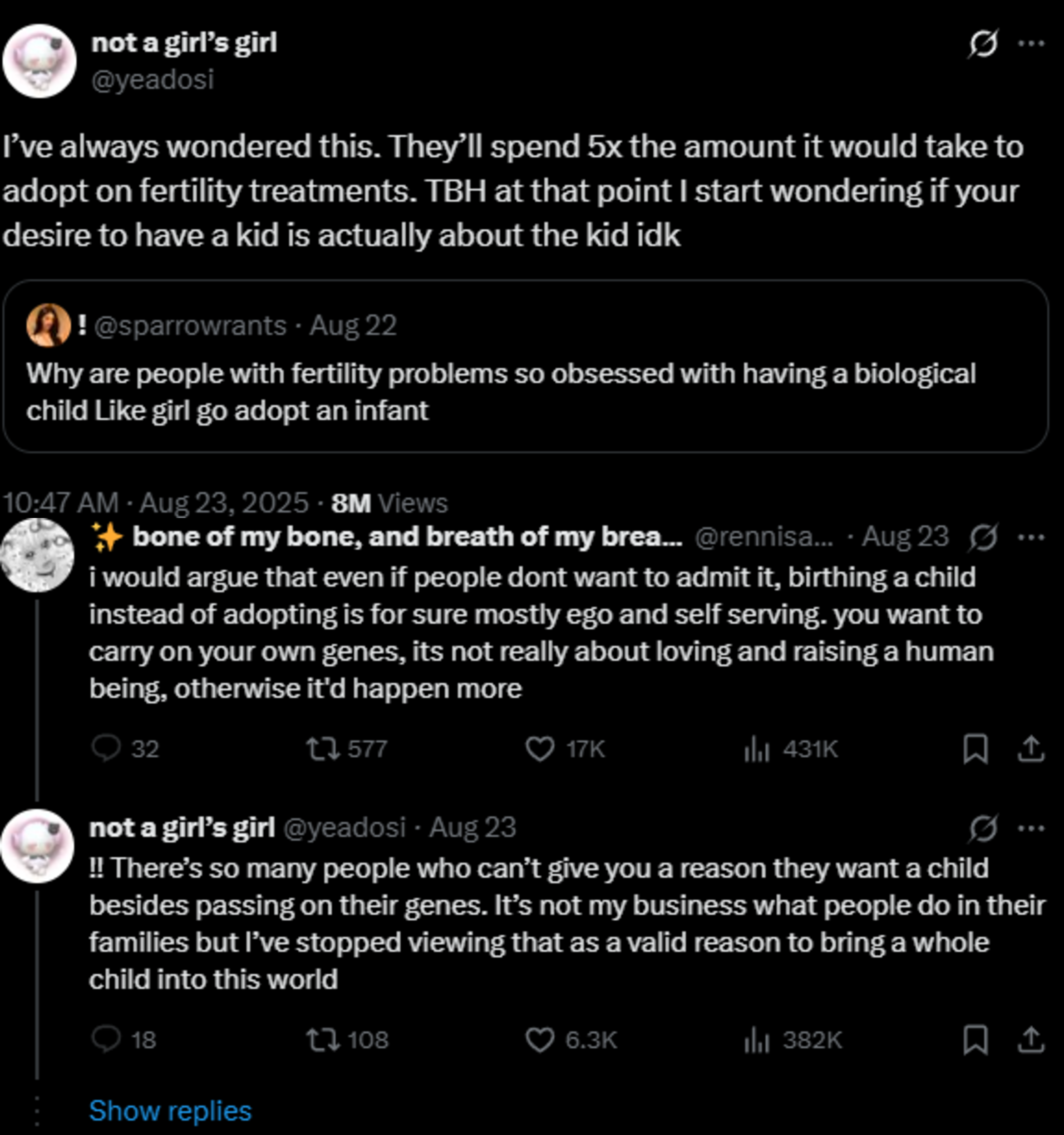Viewport: 1064px width, 1135px height.
Task: Like the reply with 17K likes
Action: [x=539, y=749]
